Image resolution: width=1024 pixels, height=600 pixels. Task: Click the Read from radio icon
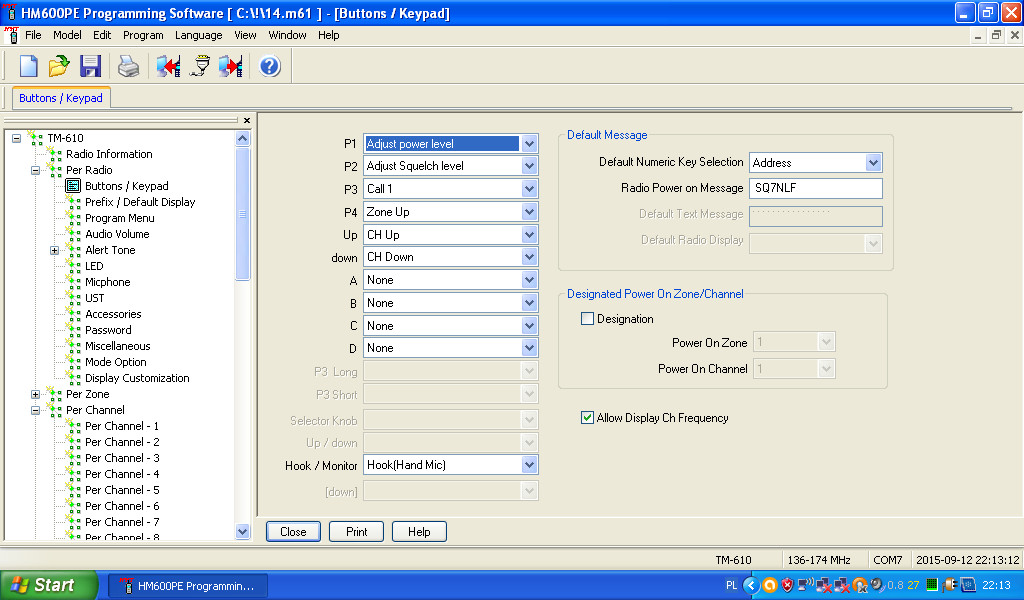point(168,66)
